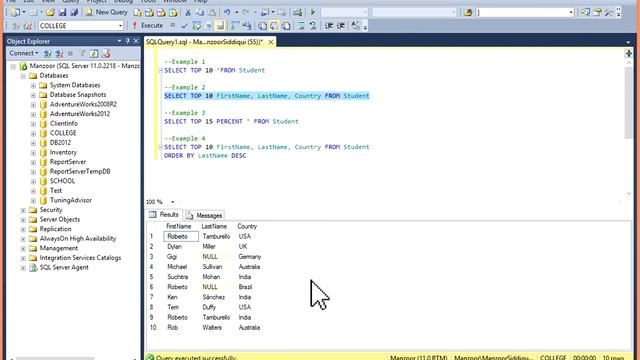Viewport: 640px width, 360px height.
Task: Open the active files dropdown arrow
Action: click(628, 42)
